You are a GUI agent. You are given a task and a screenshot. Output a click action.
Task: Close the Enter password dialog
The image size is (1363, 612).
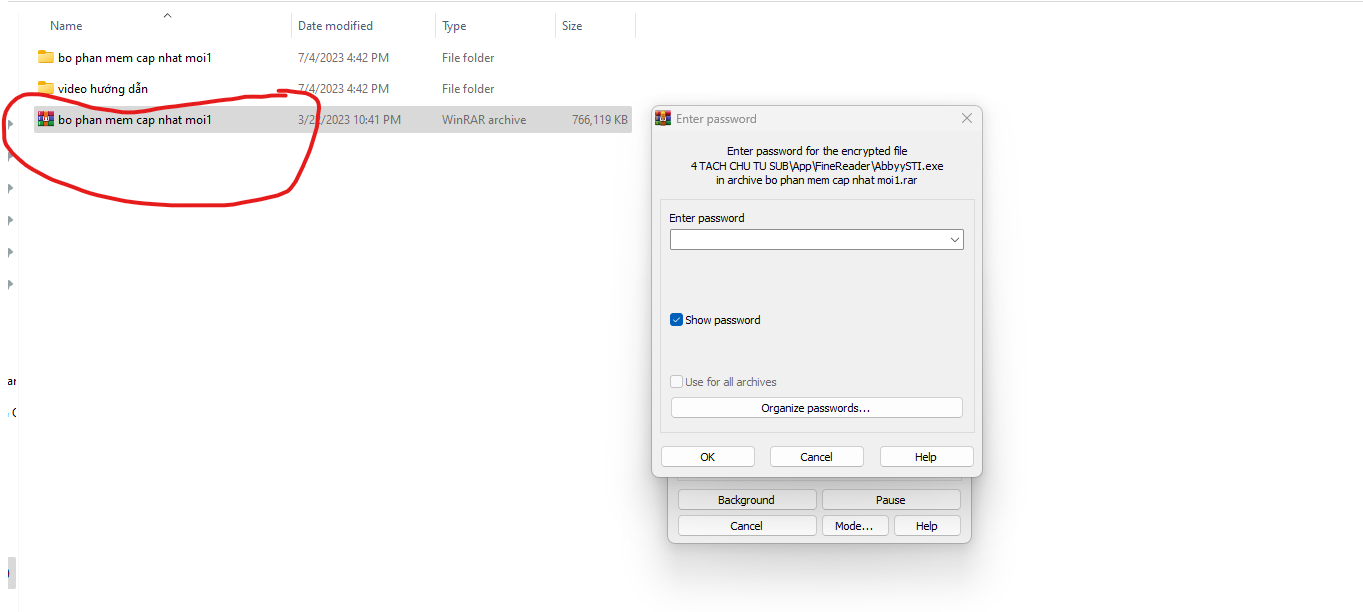[x=966, y=118]
